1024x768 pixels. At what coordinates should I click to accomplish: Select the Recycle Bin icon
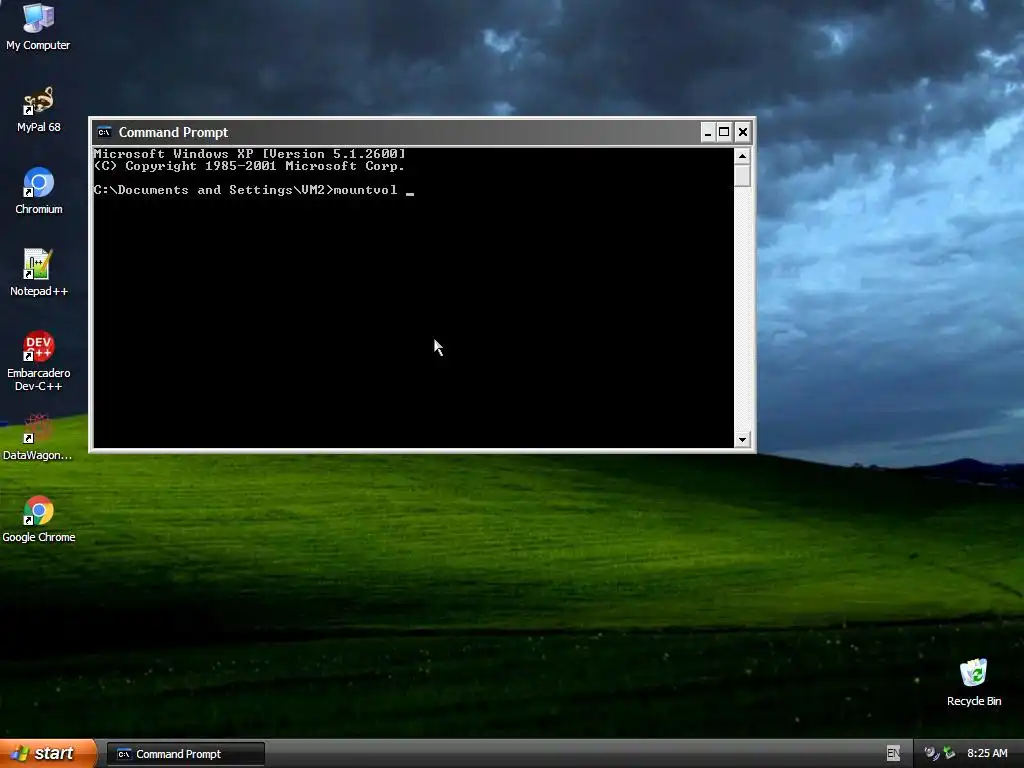(974, 683)
